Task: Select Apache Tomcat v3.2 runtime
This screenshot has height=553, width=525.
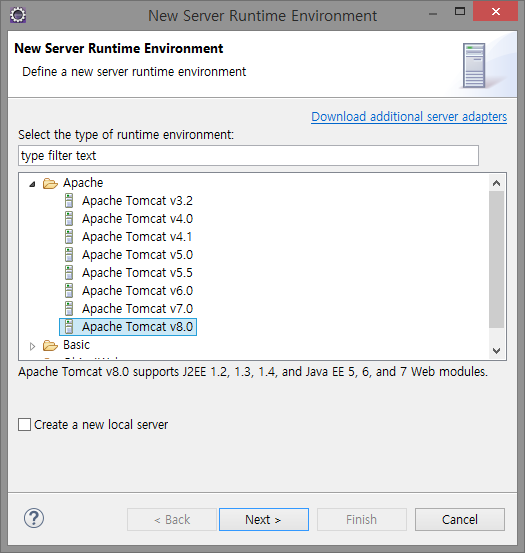Action: pos(137,201)
